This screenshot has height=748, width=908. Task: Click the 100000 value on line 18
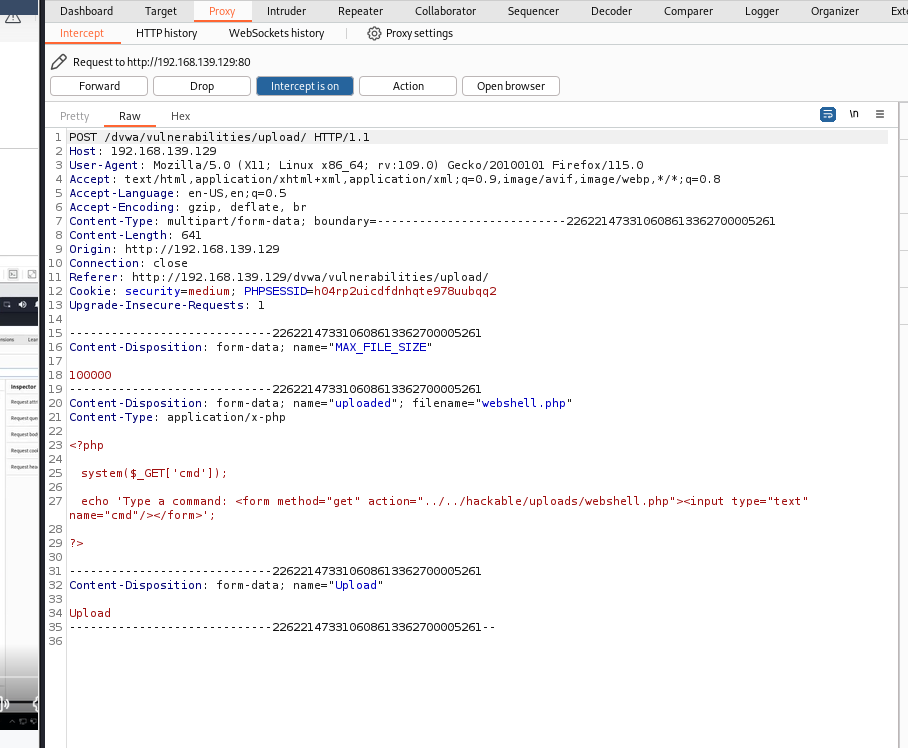tap(90, 375)
